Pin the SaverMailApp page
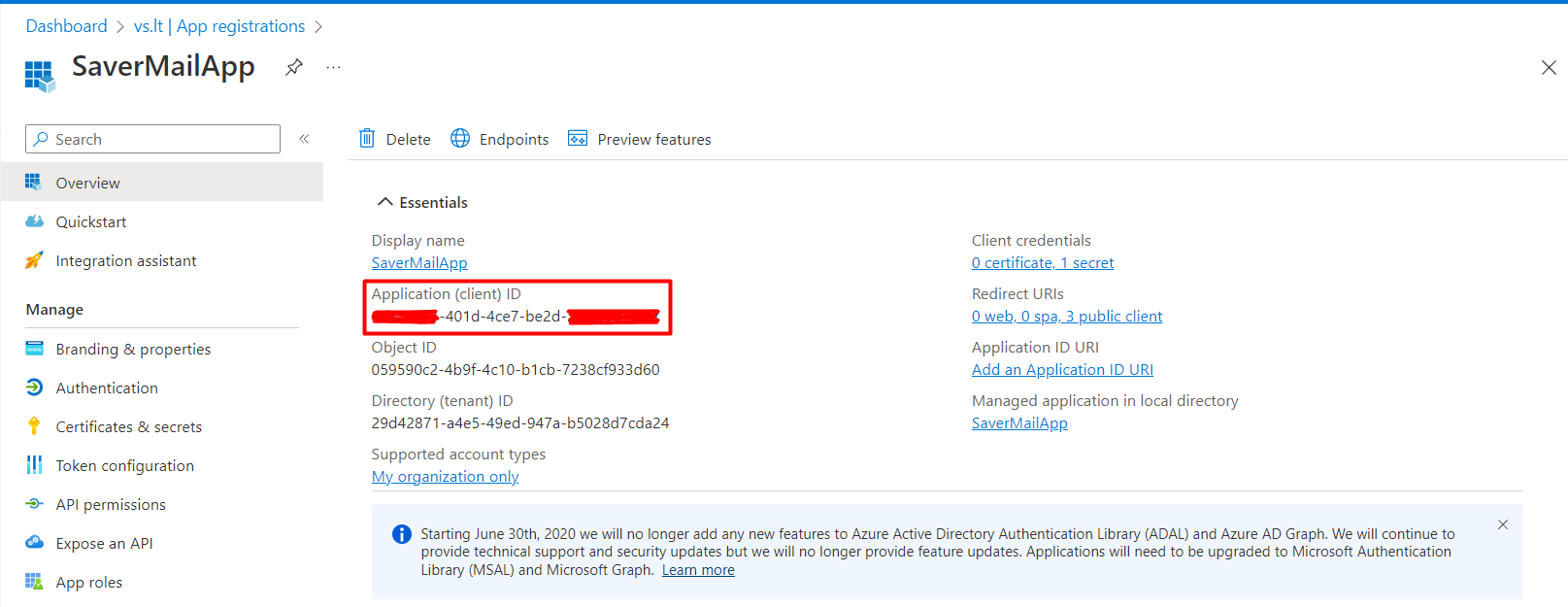 tap(294, 67)
